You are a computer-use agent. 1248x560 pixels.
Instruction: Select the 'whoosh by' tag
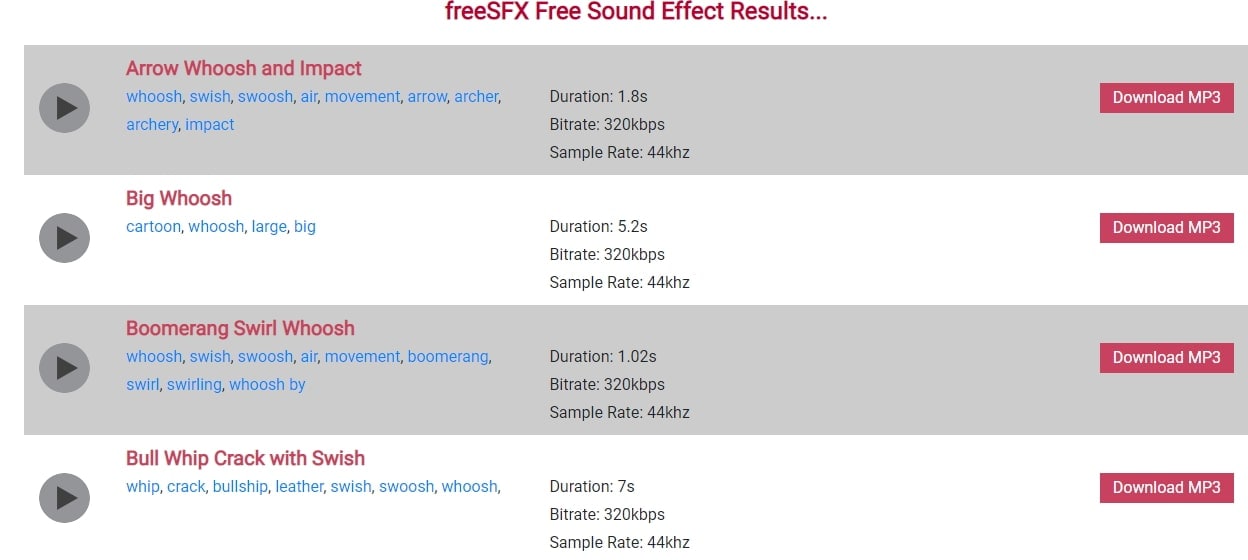(267, 385)
